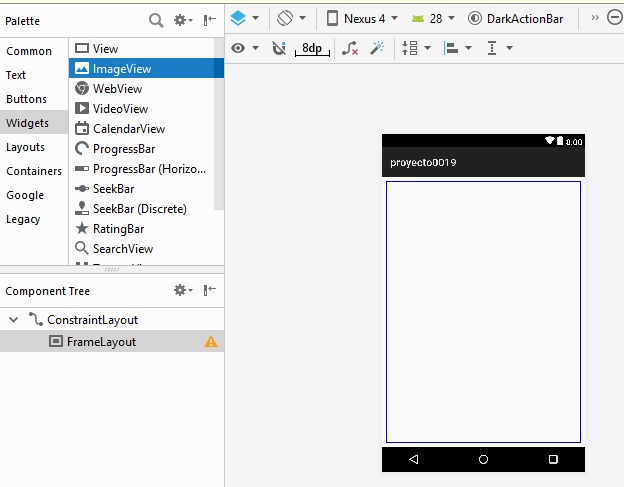Open the Palette gear settings menu
This screenshot has height=487, width=624.
pos(181,19)
